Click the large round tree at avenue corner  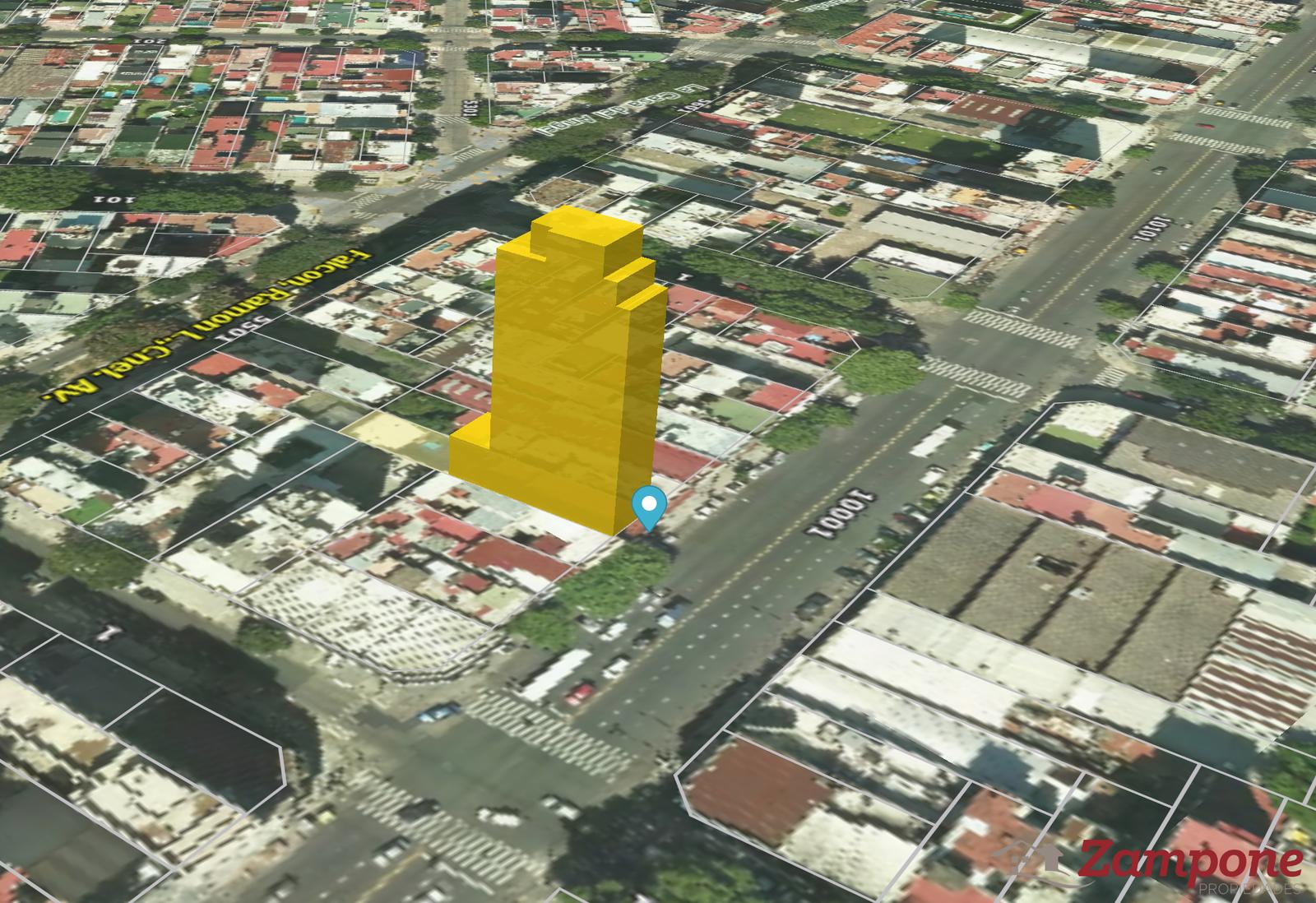click(x=880, y=370)
